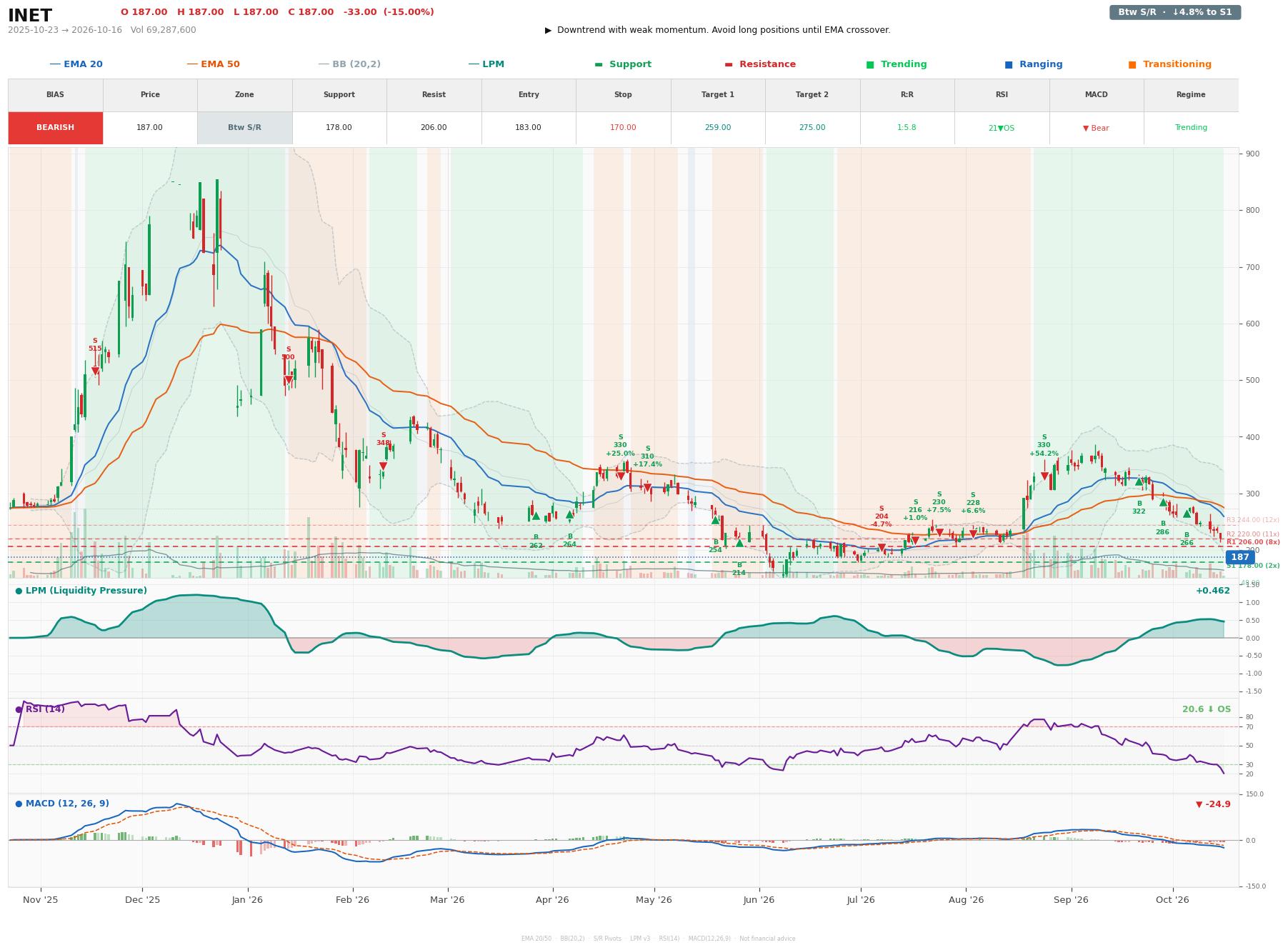Image resolution: width=1288 pixels, height=950 pixels.
Task: Click the S 330 +54.2% signal label
Action: pos(1044,446)
